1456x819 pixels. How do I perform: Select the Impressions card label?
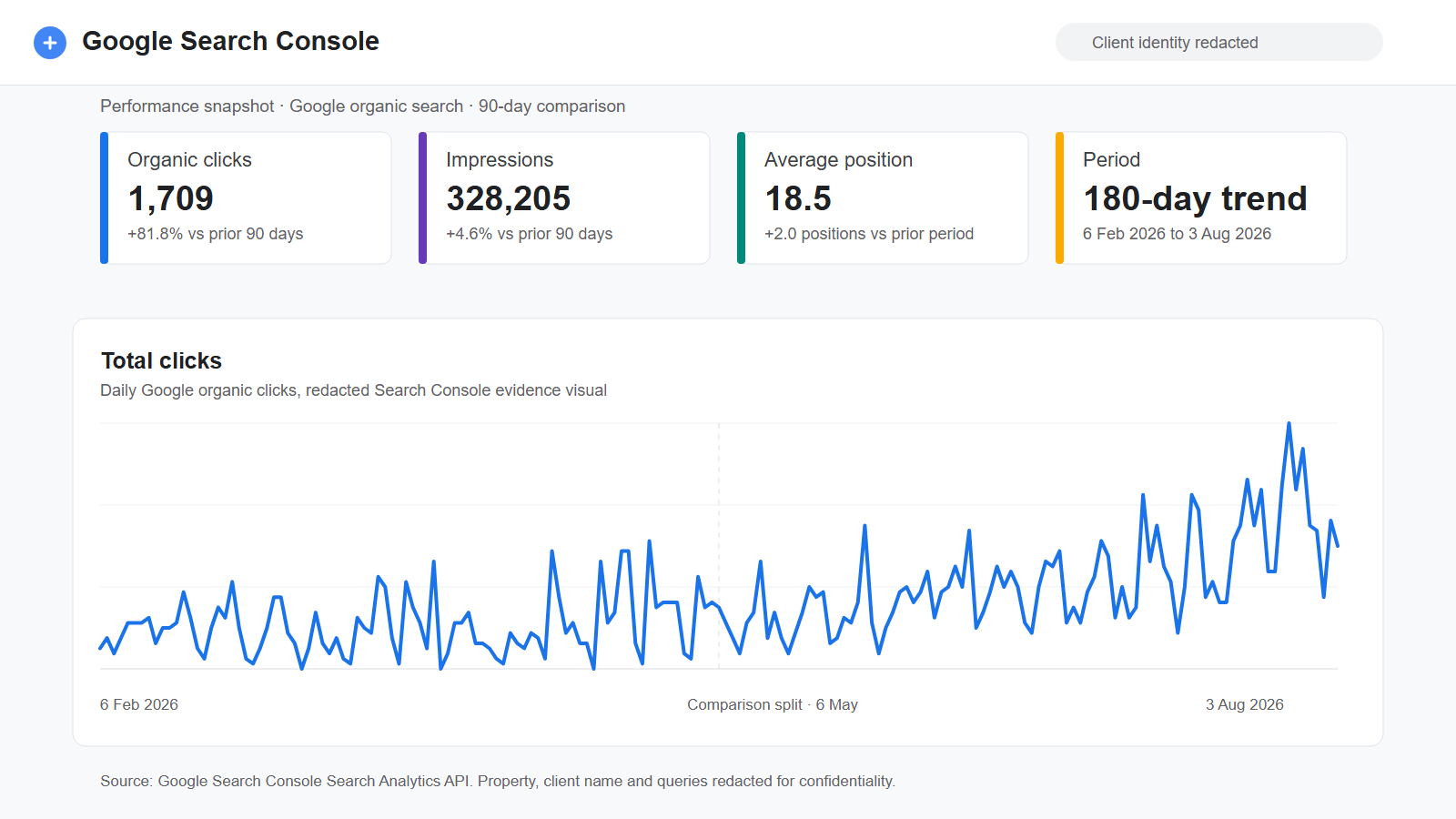coord(500,160)
